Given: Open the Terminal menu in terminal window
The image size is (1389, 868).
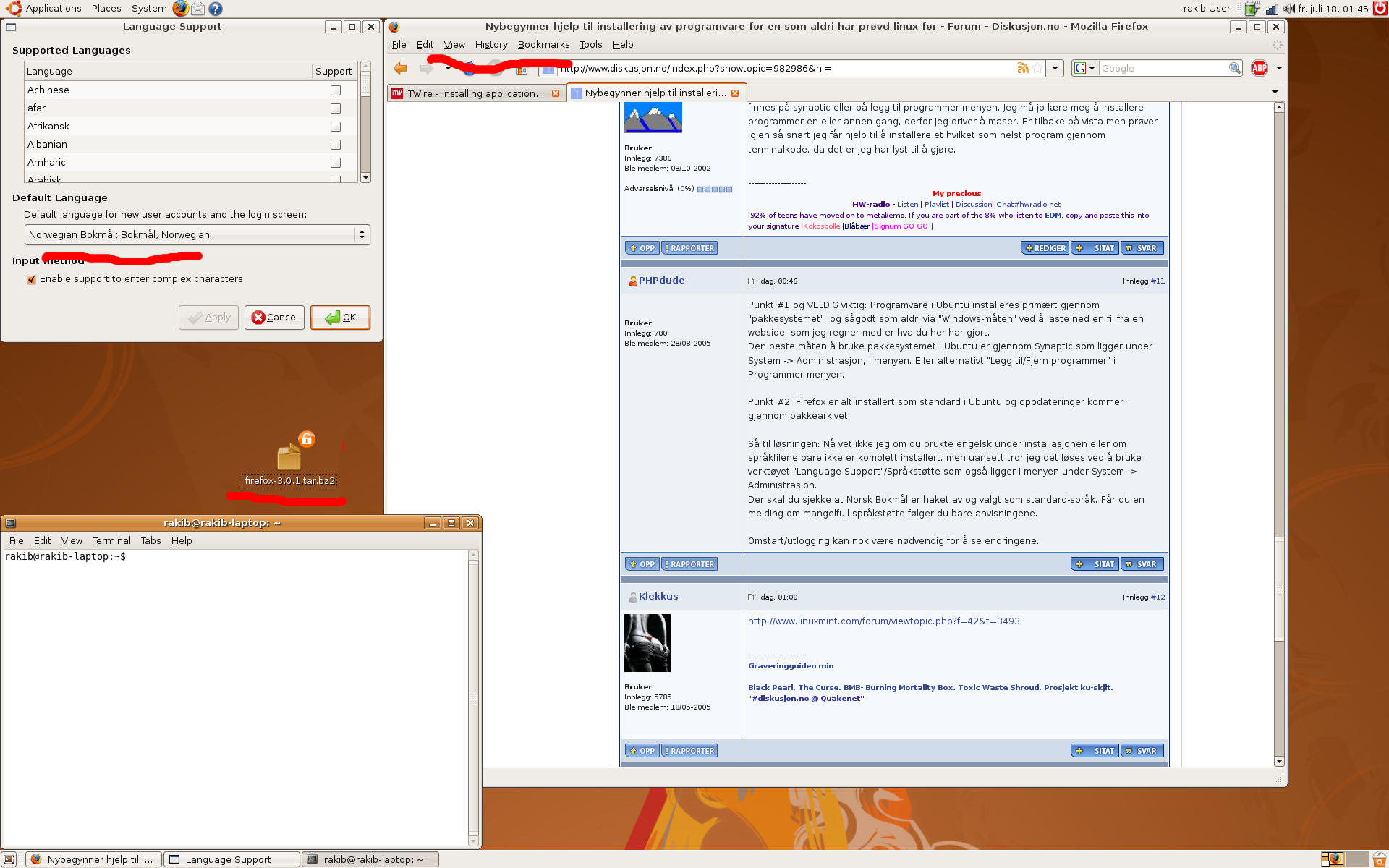Looking at the screenshot, I should click(111, 541).
